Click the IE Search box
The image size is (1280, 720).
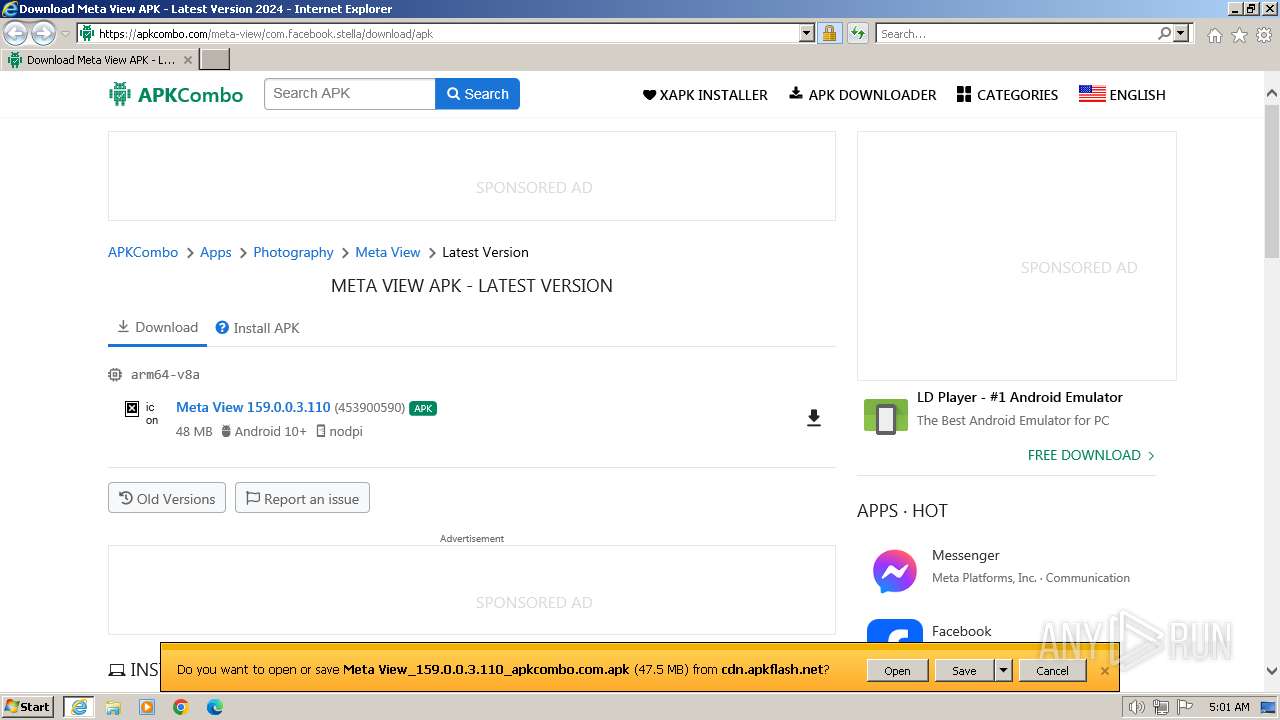[x=1016, y=34]
